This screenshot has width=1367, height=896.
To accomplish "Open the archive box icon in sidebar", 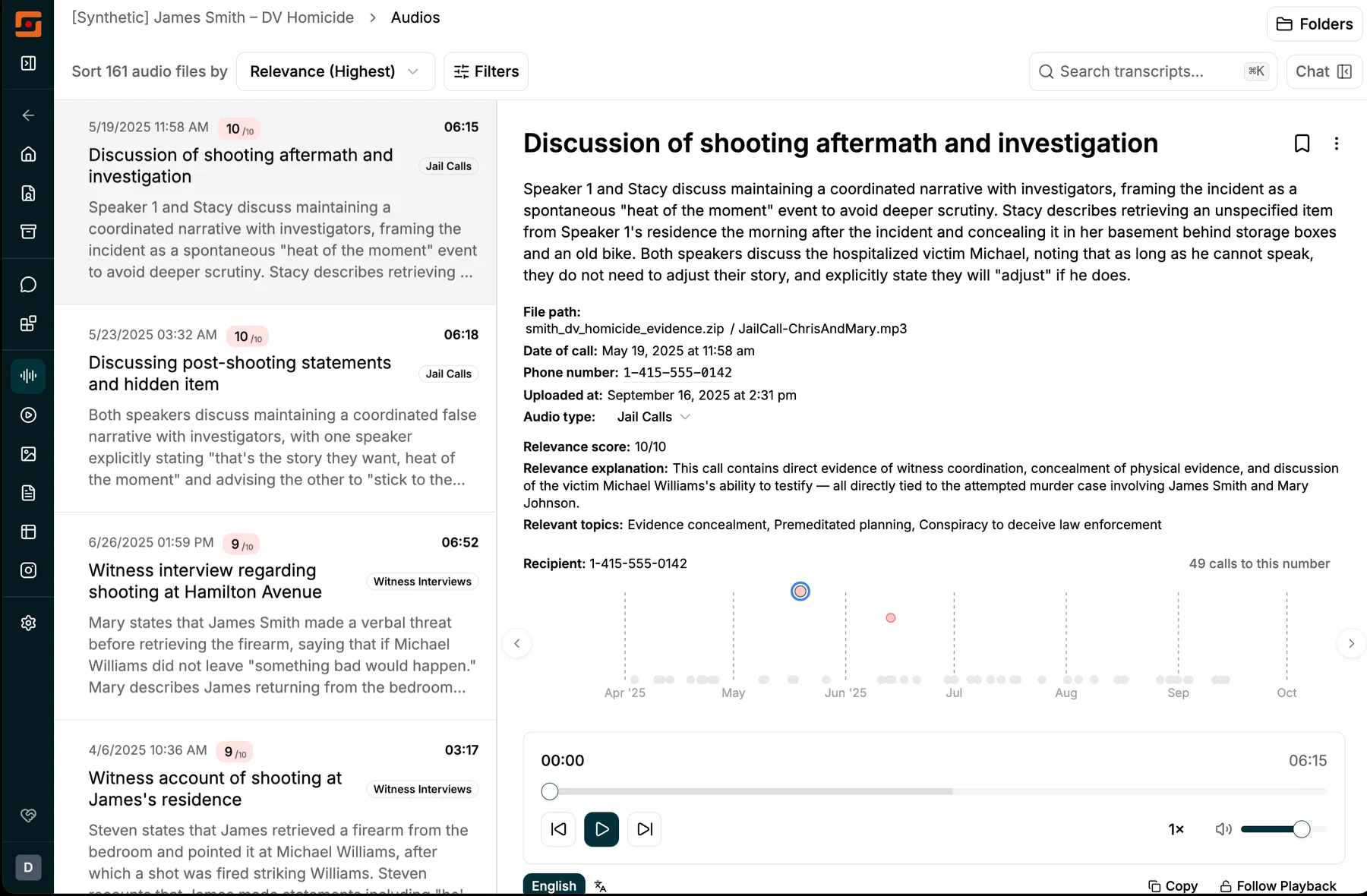I will pos(28,232).
